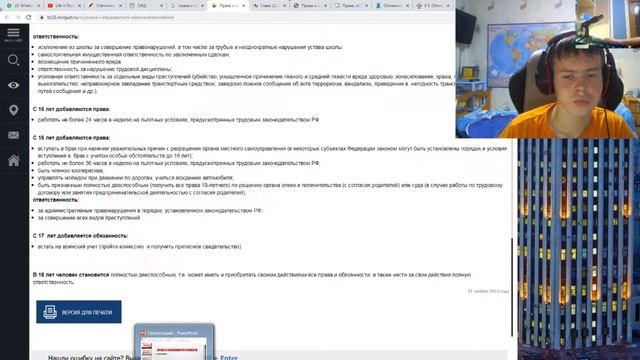Click the printer icon on print button
This screenshot has height=360, width=640.
(x=50, y=312)
